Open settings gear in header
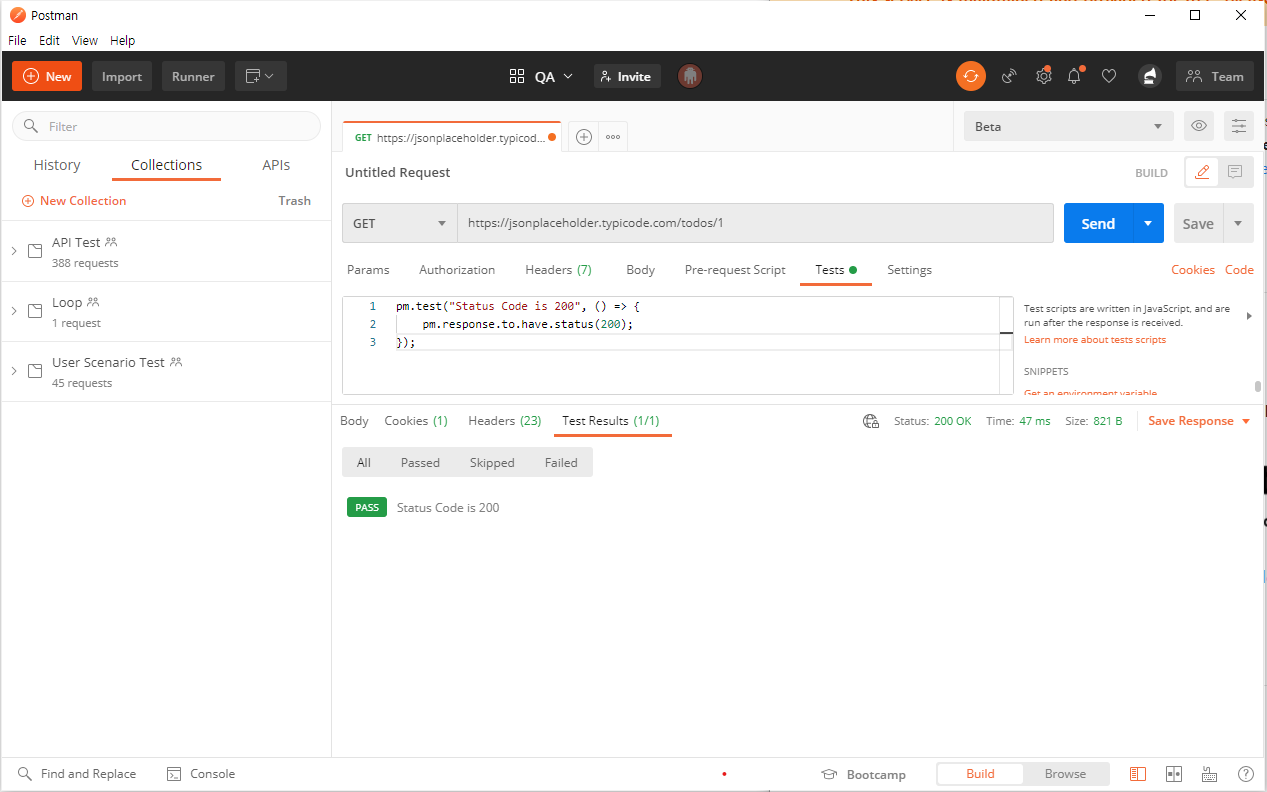This screenshot has height=792, width=1267. click(x=1043, y=76)
